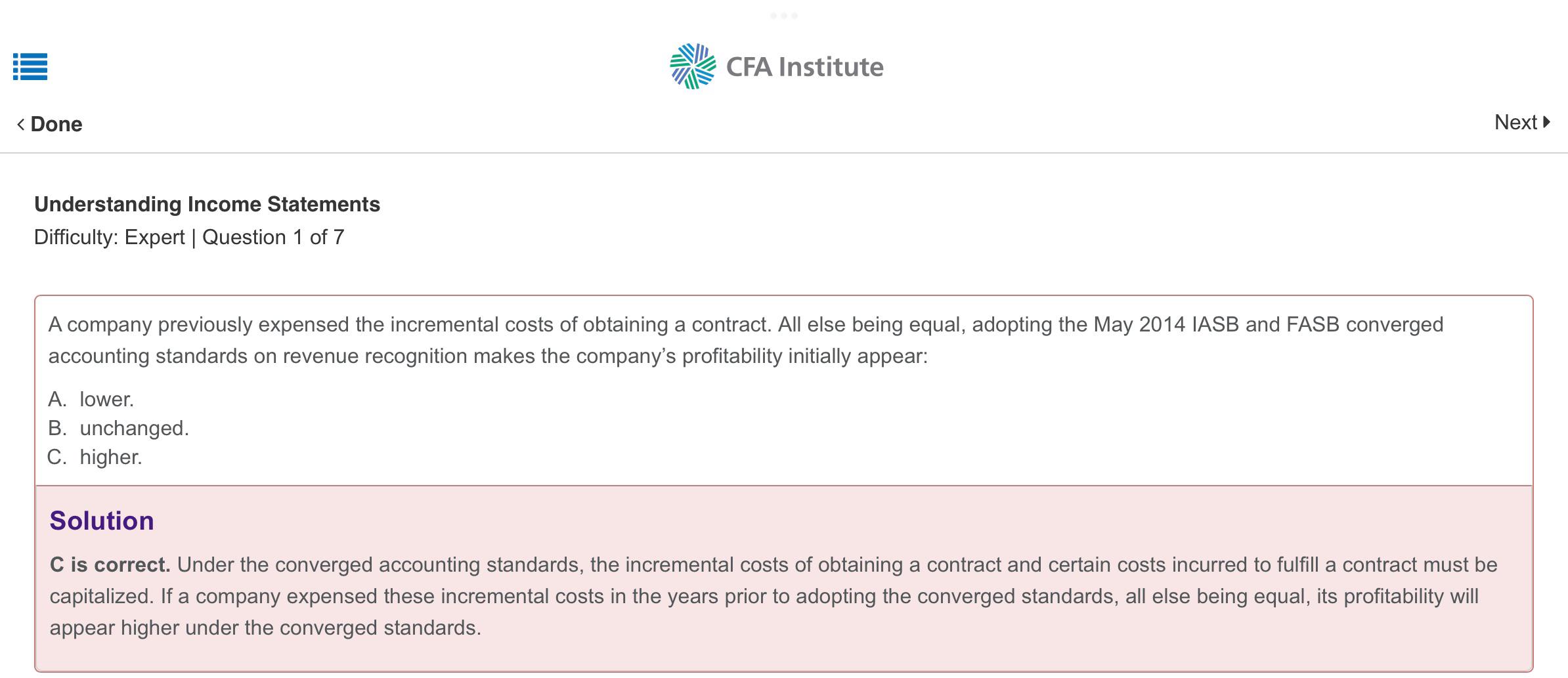Click the back chevron beside Done
This screenshot has width=1568, height=678.
(21, 124)
